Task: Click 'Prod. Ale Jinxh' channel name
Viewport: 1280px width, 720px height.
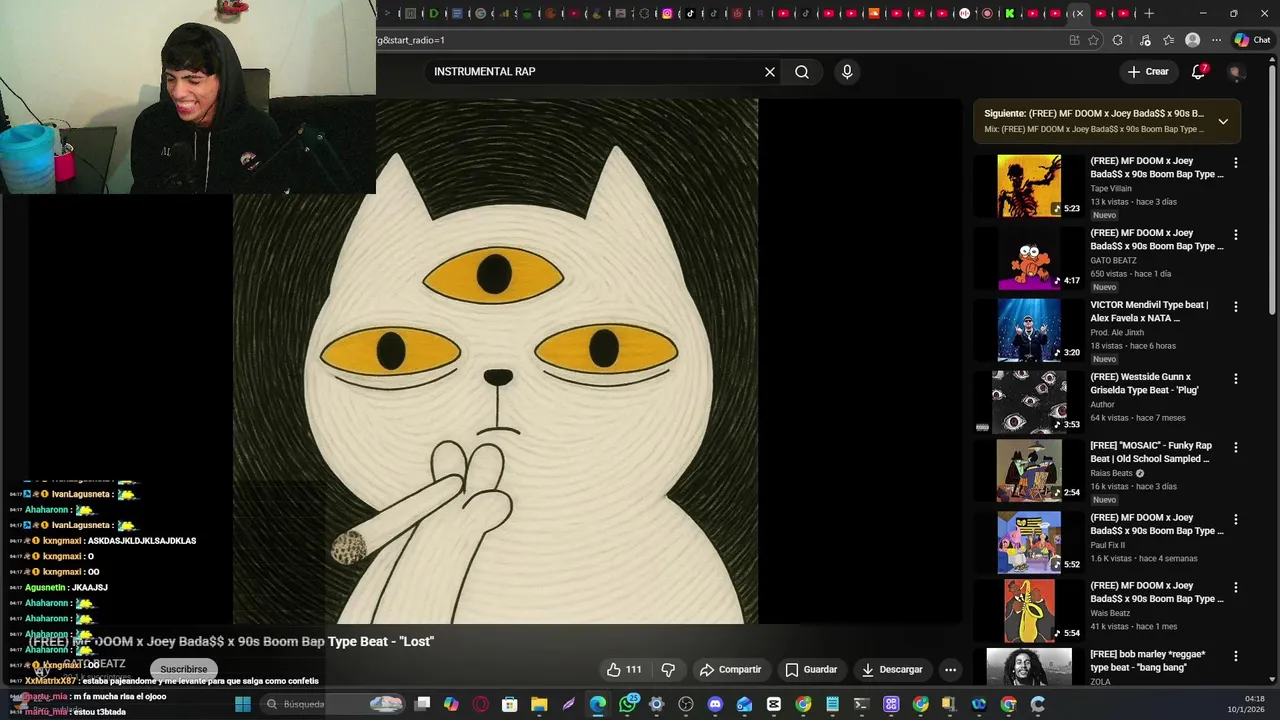Action: [x=1117, y=332]
